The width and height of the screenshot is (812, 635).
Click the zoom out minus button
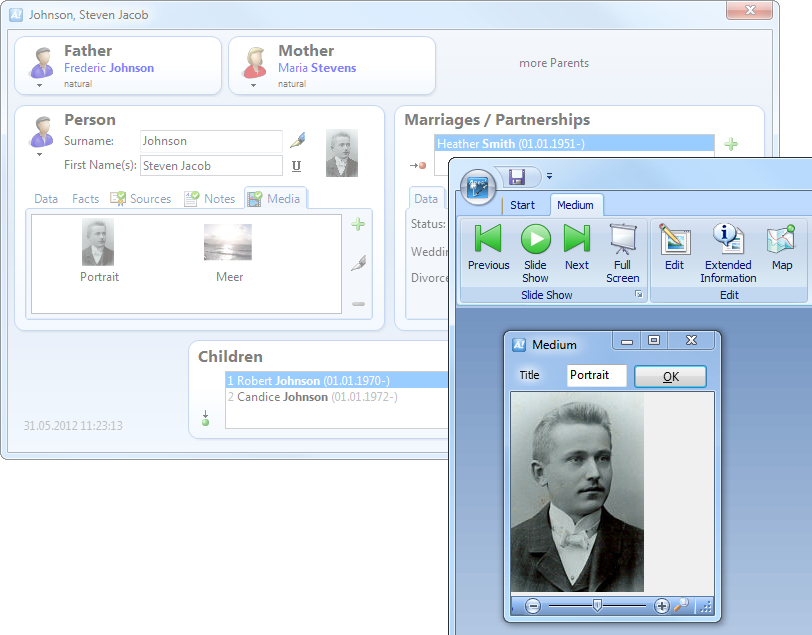click(x=533, y=606)
